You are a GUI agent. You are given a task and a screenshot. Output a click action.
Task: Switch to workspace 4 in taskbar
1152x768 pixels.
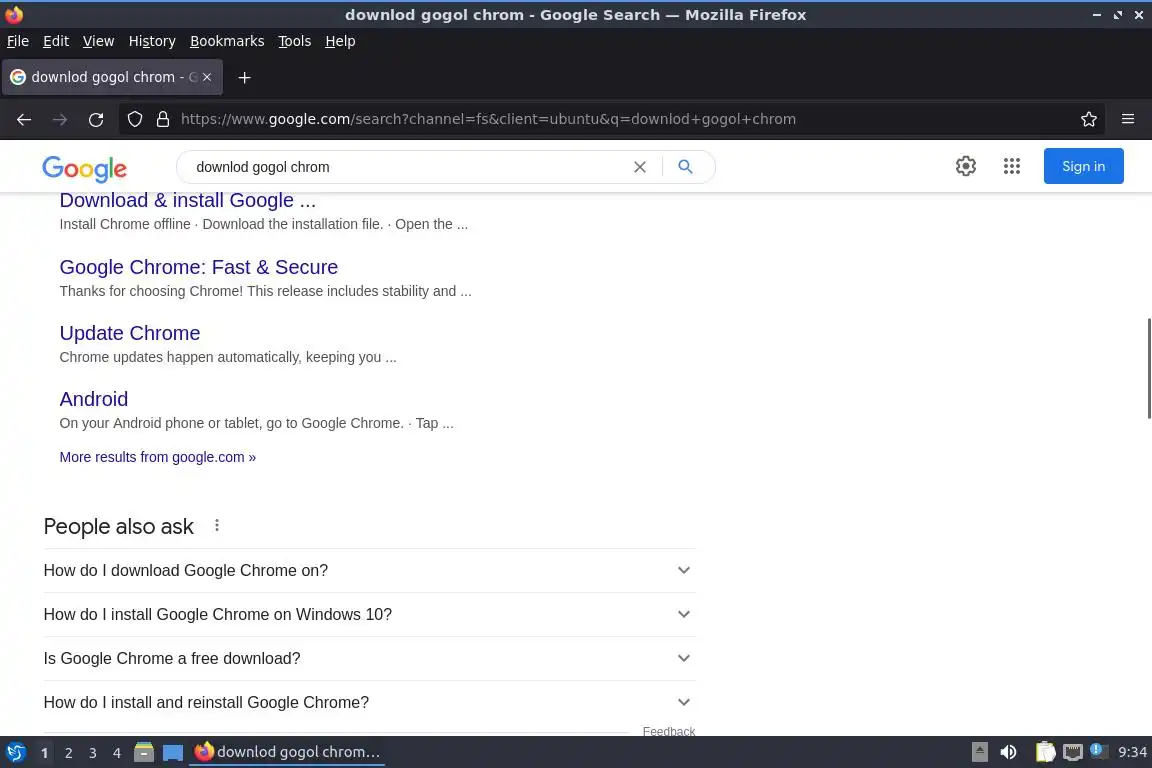(x=117, y=753)
